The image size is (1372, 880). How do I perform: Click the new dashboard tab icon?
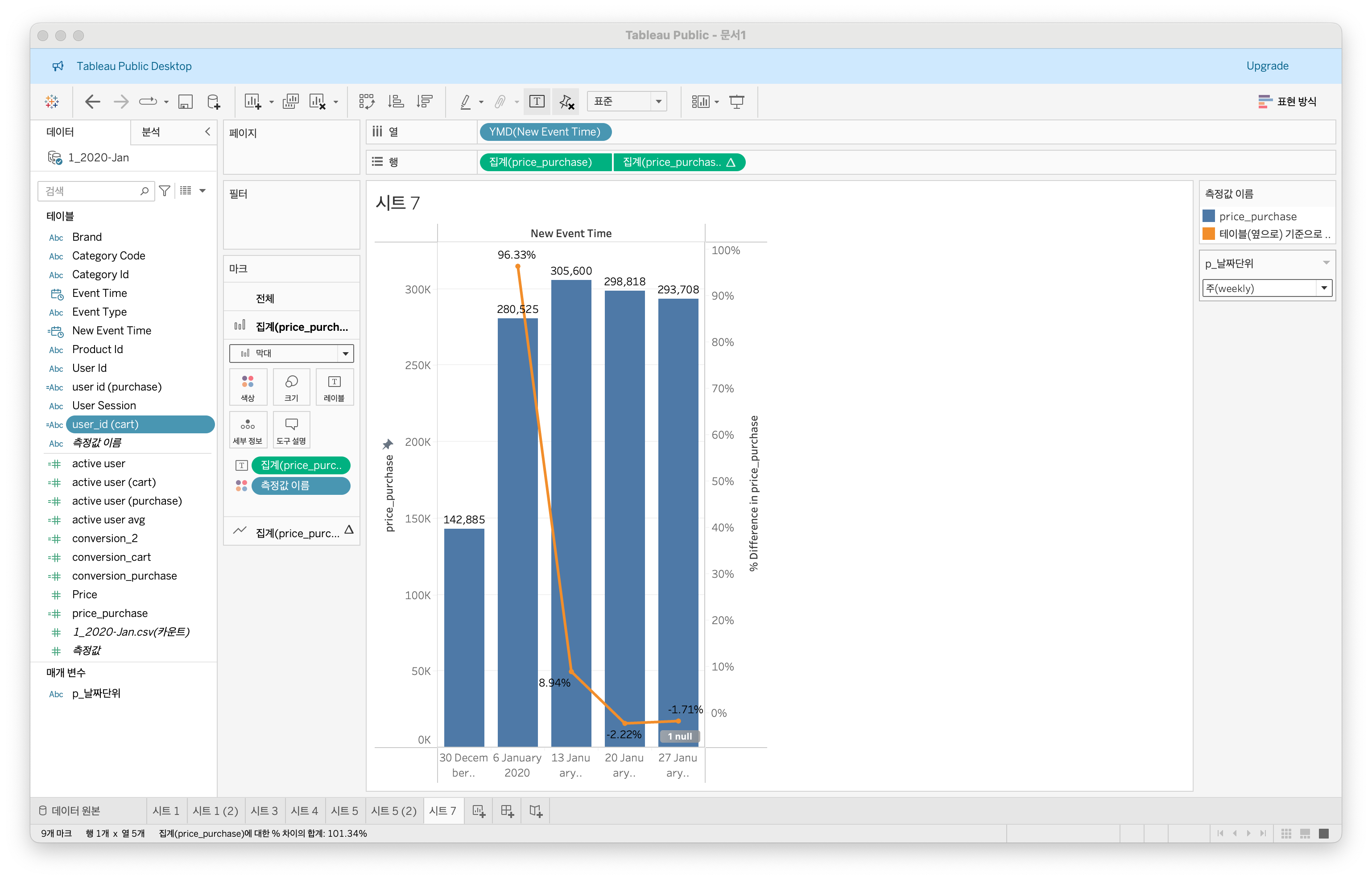coord(507,811)
